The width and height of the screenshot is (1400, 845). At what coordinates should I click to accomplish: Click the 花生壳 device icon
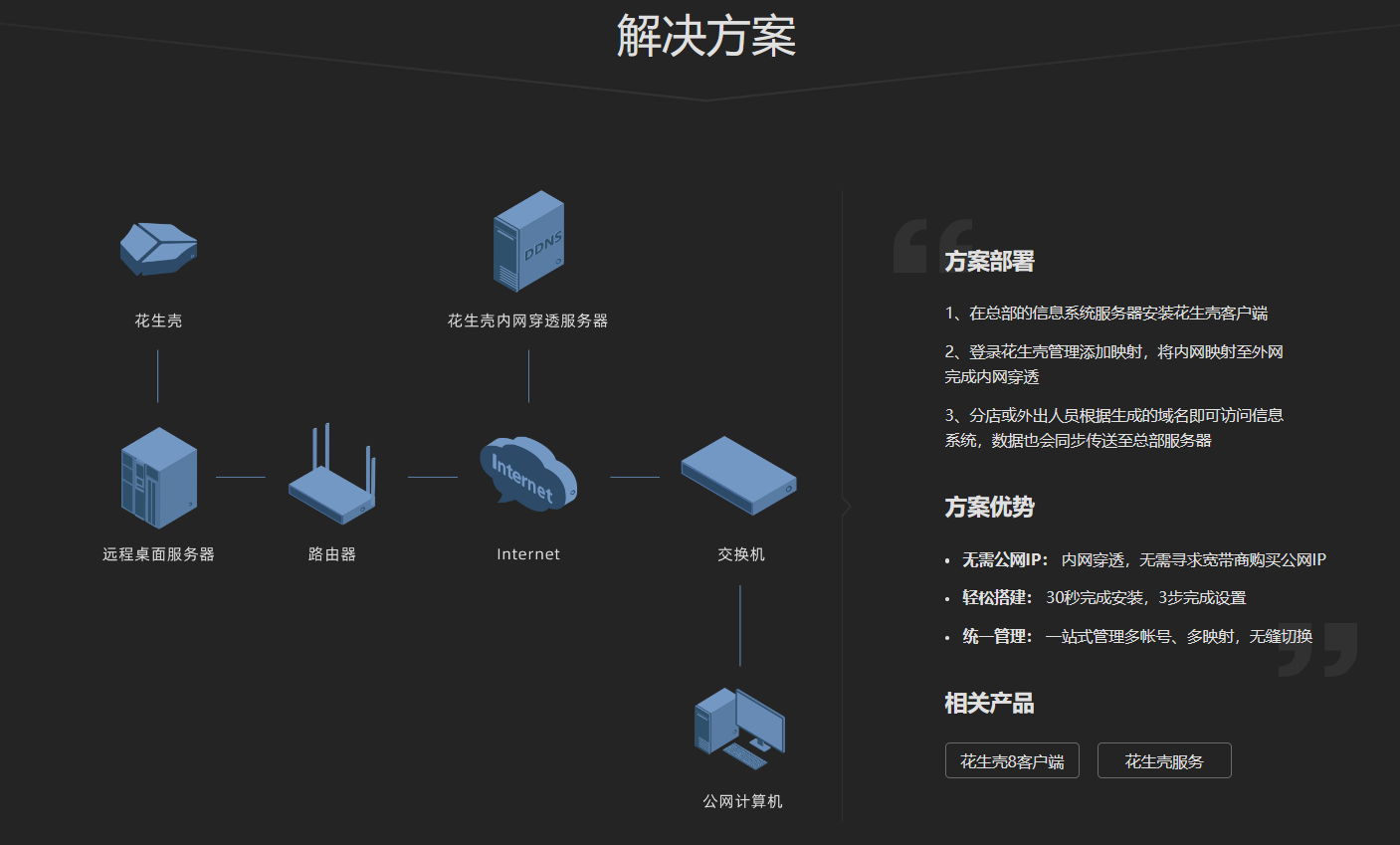[158, 249]
